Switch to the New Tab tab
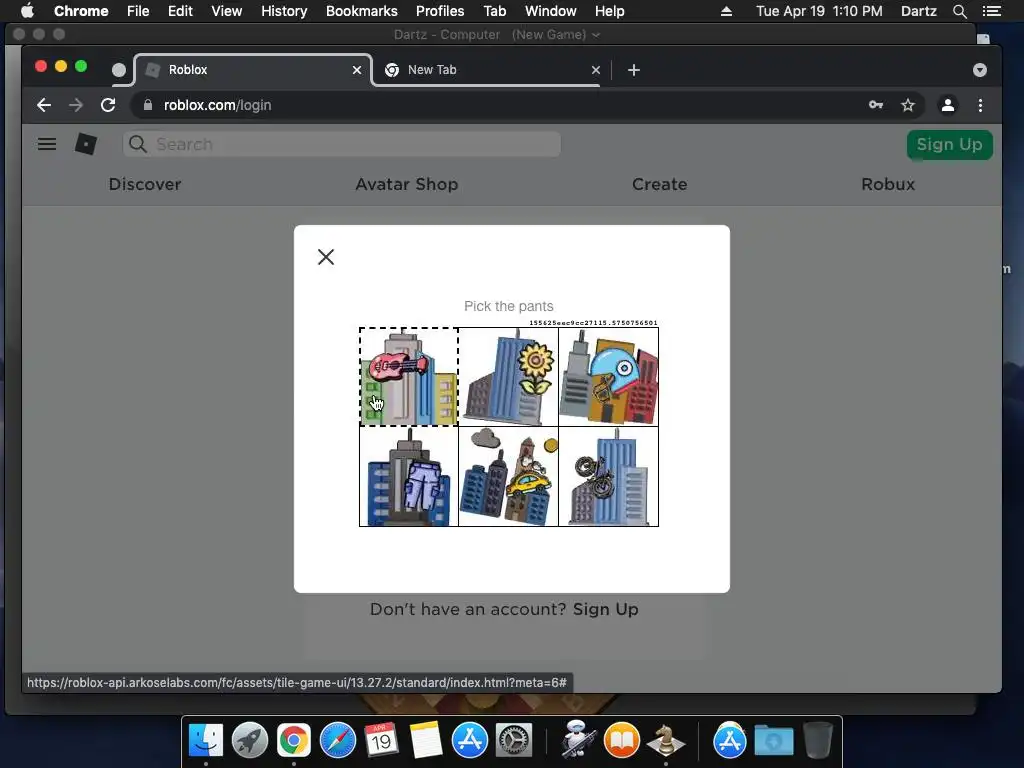1024x768 pixels. 492,70
